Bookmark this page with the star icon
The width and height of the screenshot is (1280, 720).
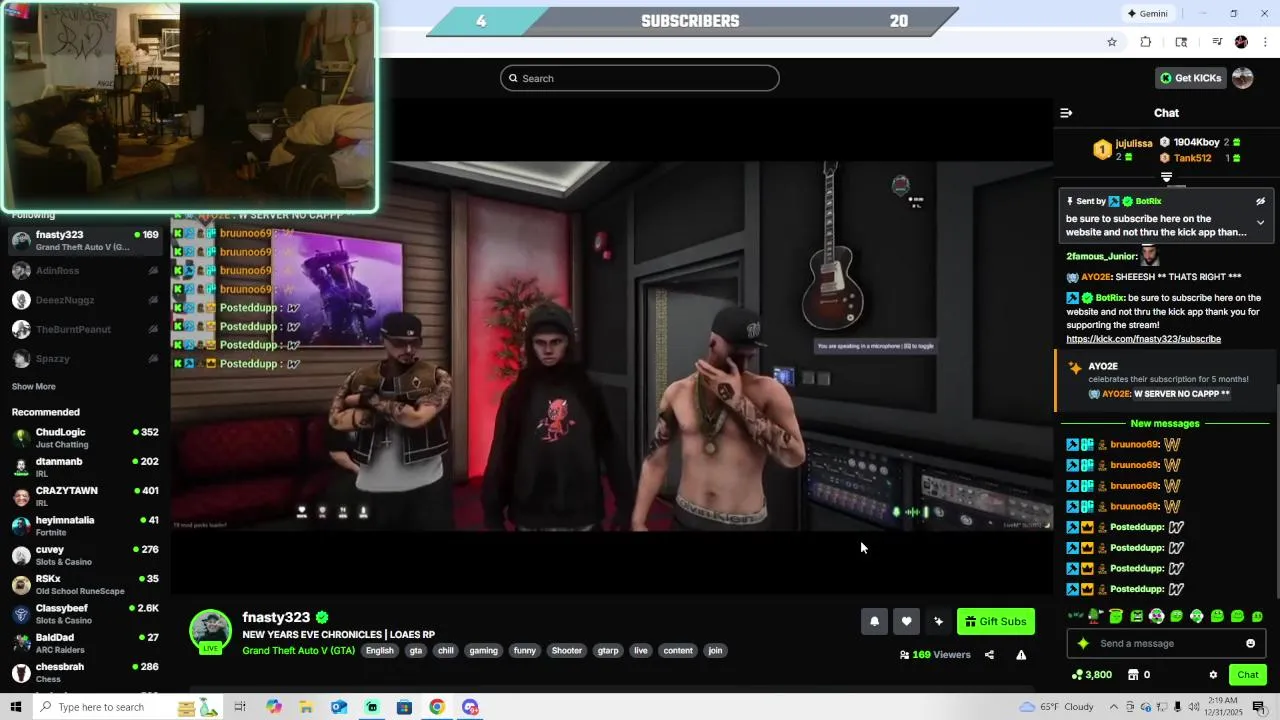1111,42
